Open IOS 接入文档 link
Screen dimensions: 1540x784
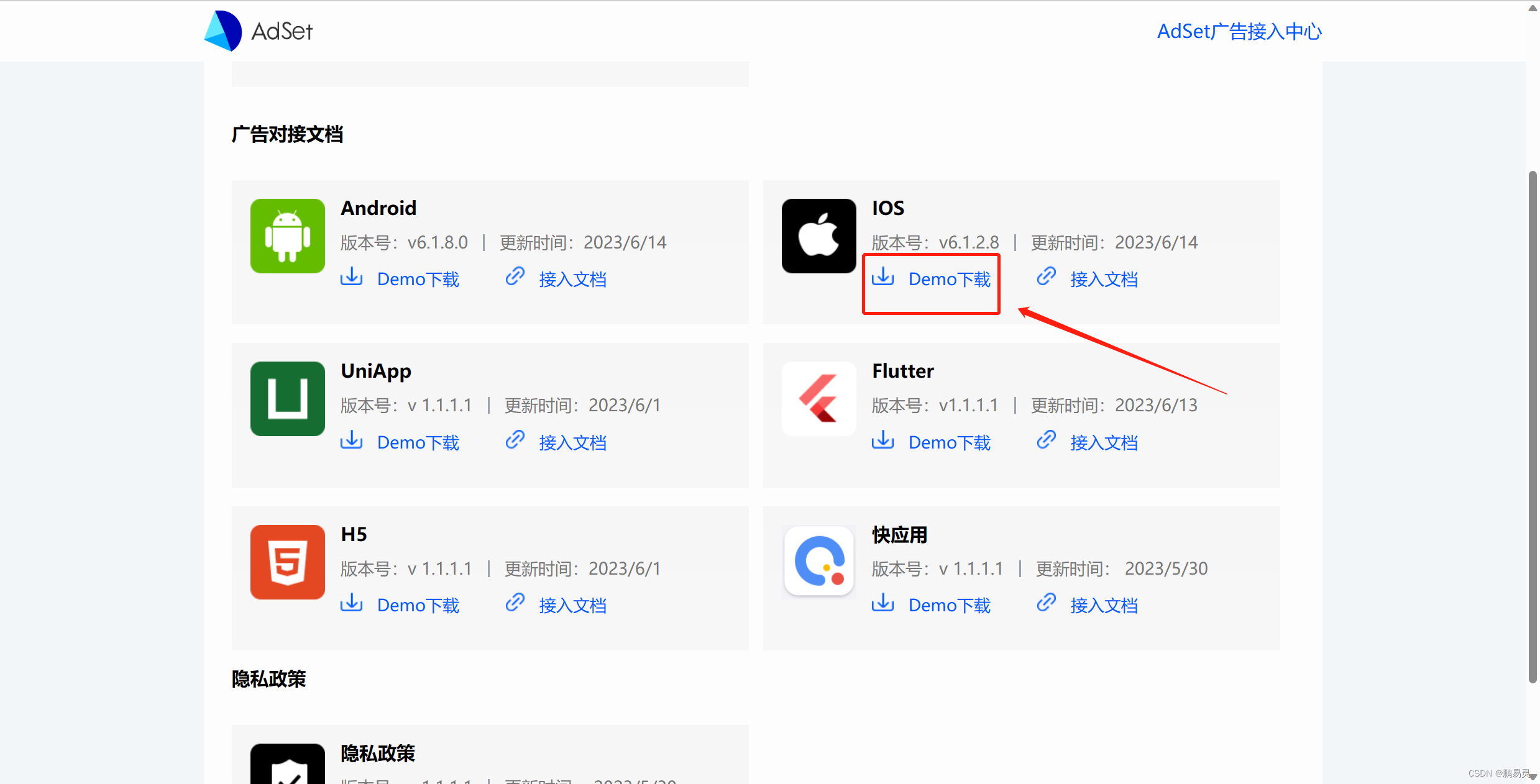coord(1104,280)
